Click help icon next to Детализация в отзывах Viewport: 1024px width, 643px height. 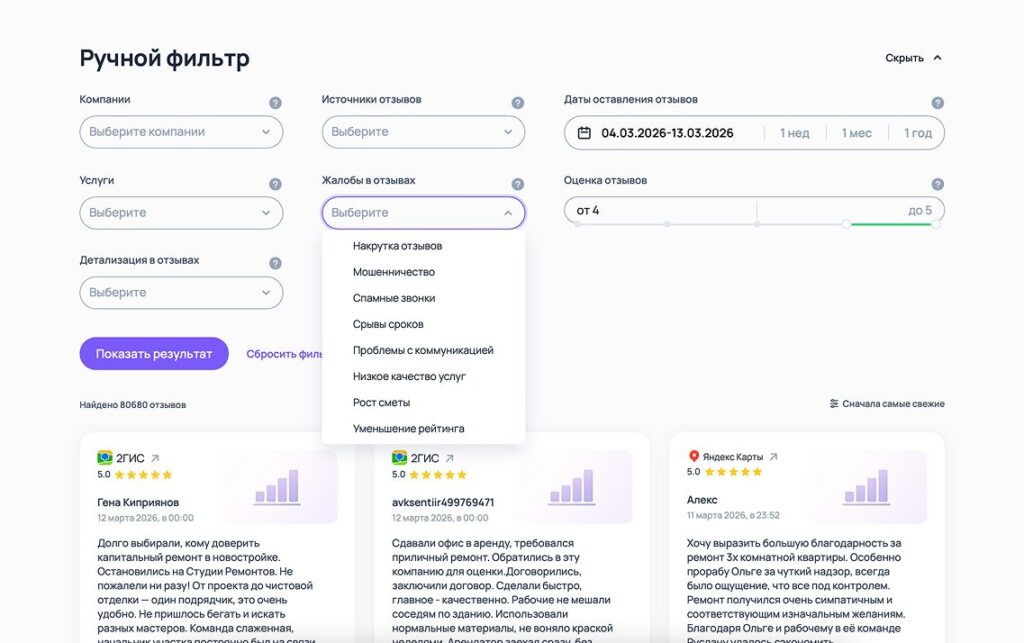(275, 264)
